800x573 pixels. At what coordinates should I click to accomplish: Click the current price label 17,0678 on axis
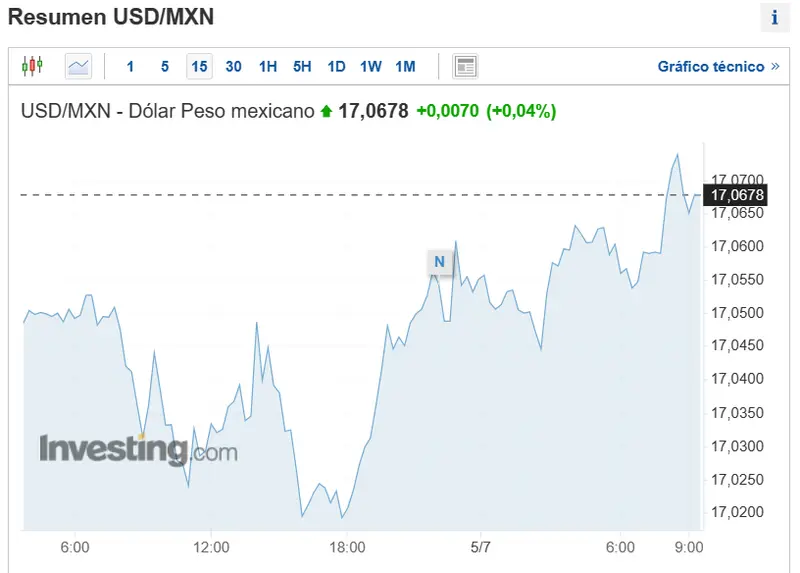(x=738, y=195)
